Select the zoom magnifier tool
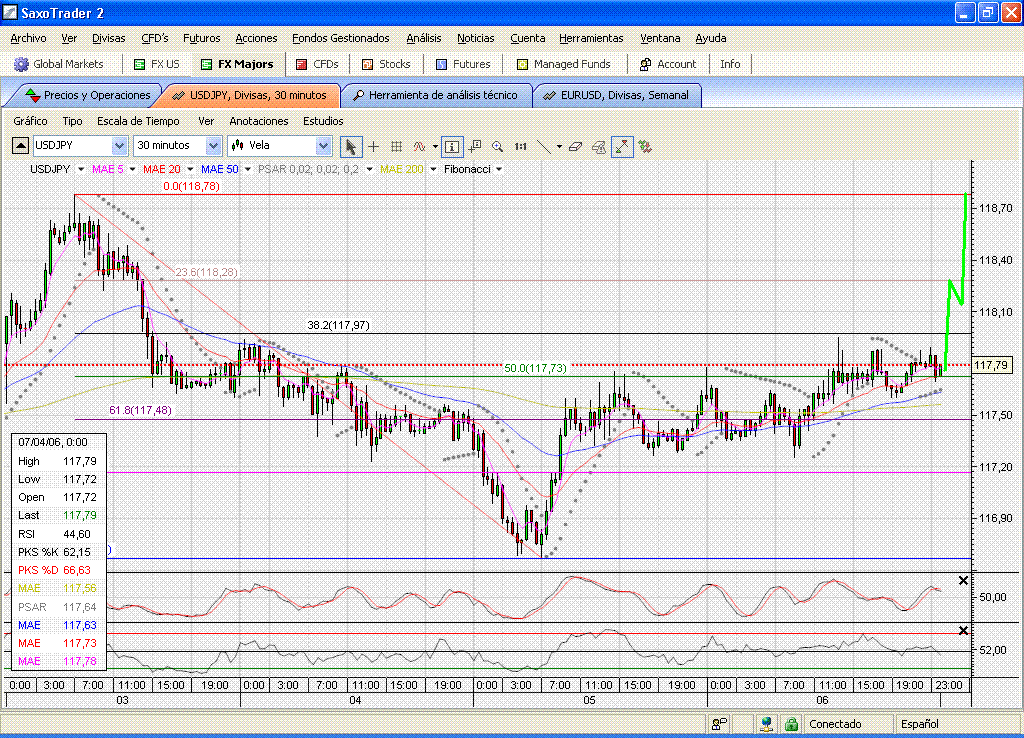1024x738 pixels. tap(498, 146)
